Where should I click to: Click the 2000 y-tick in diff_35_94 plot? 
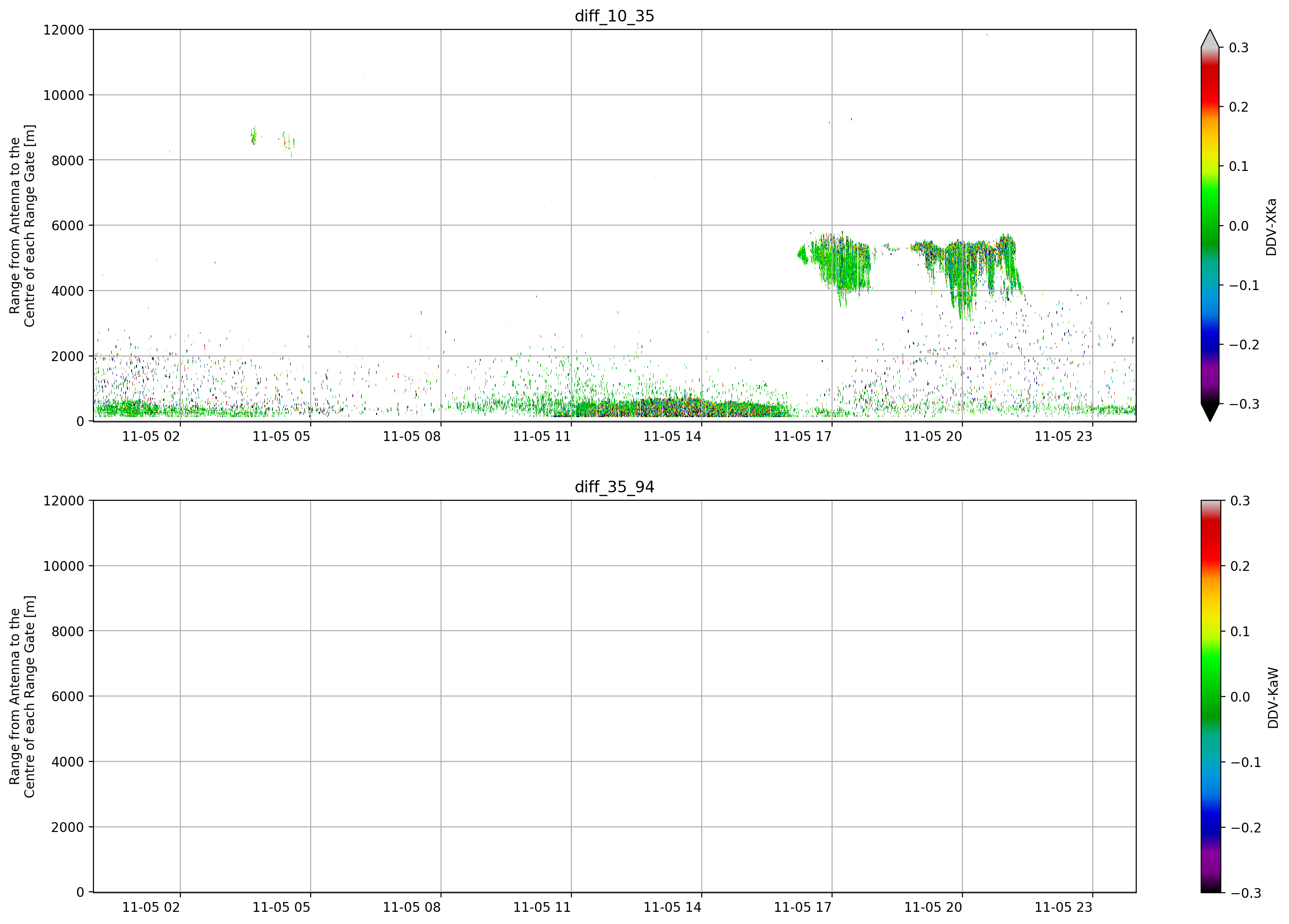pyautogui.click(x=68, y=827)
